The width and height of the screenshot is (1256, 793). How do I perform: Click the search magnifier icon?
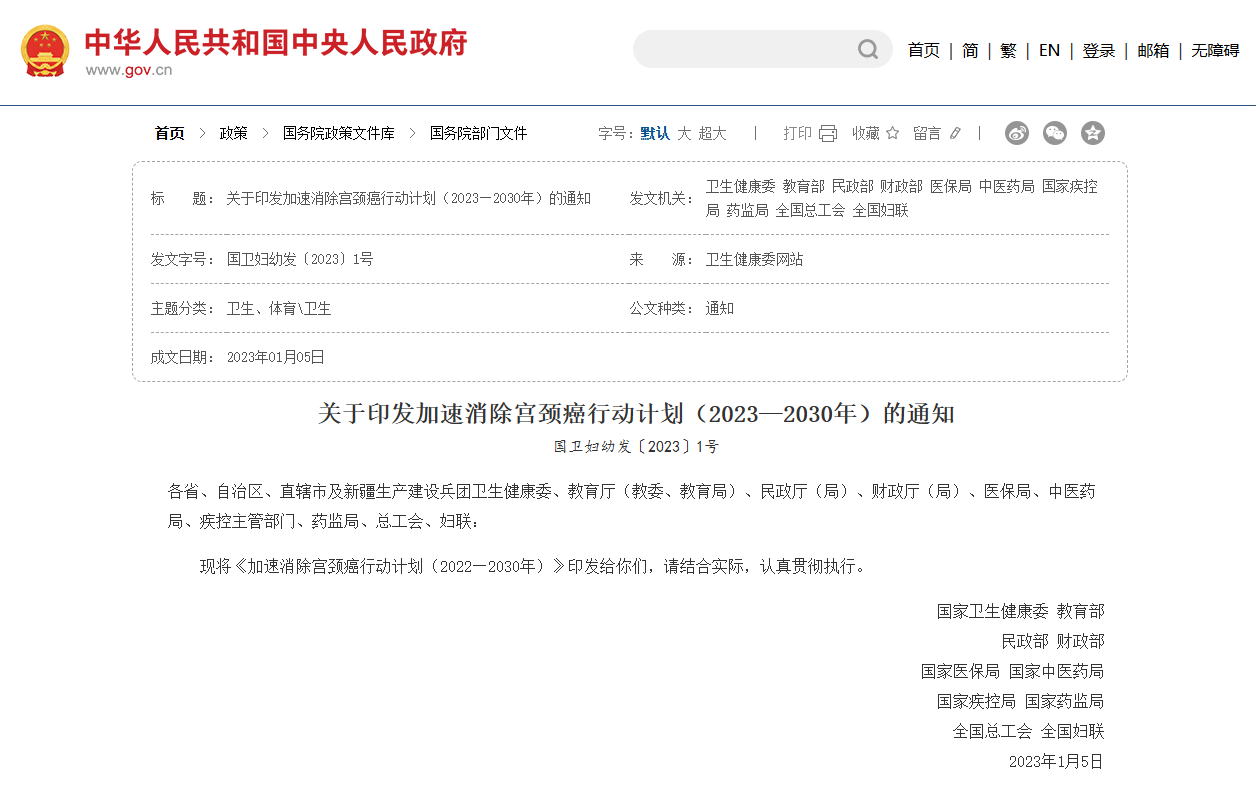(867, 49)
